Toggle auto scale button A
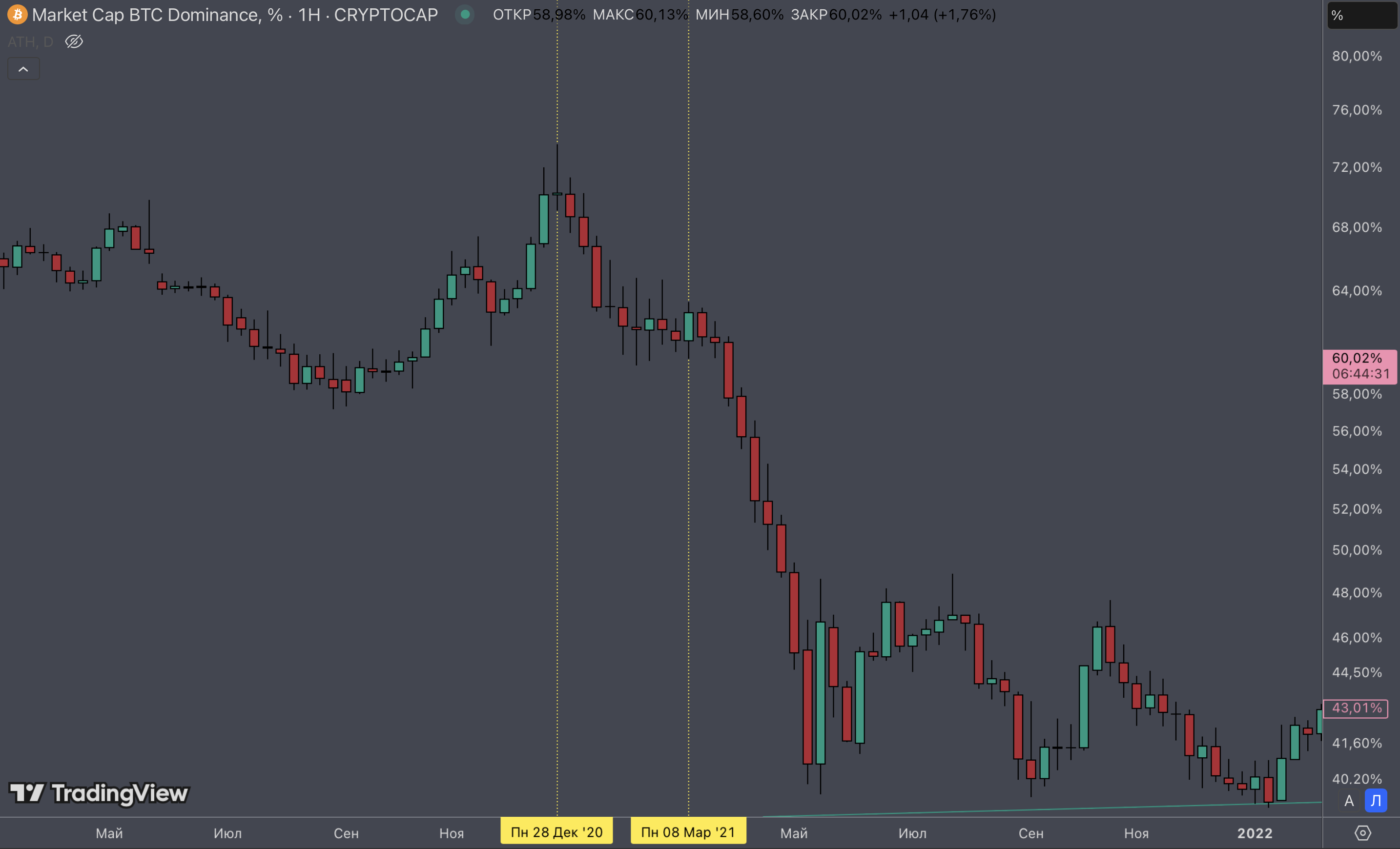 1349,801
